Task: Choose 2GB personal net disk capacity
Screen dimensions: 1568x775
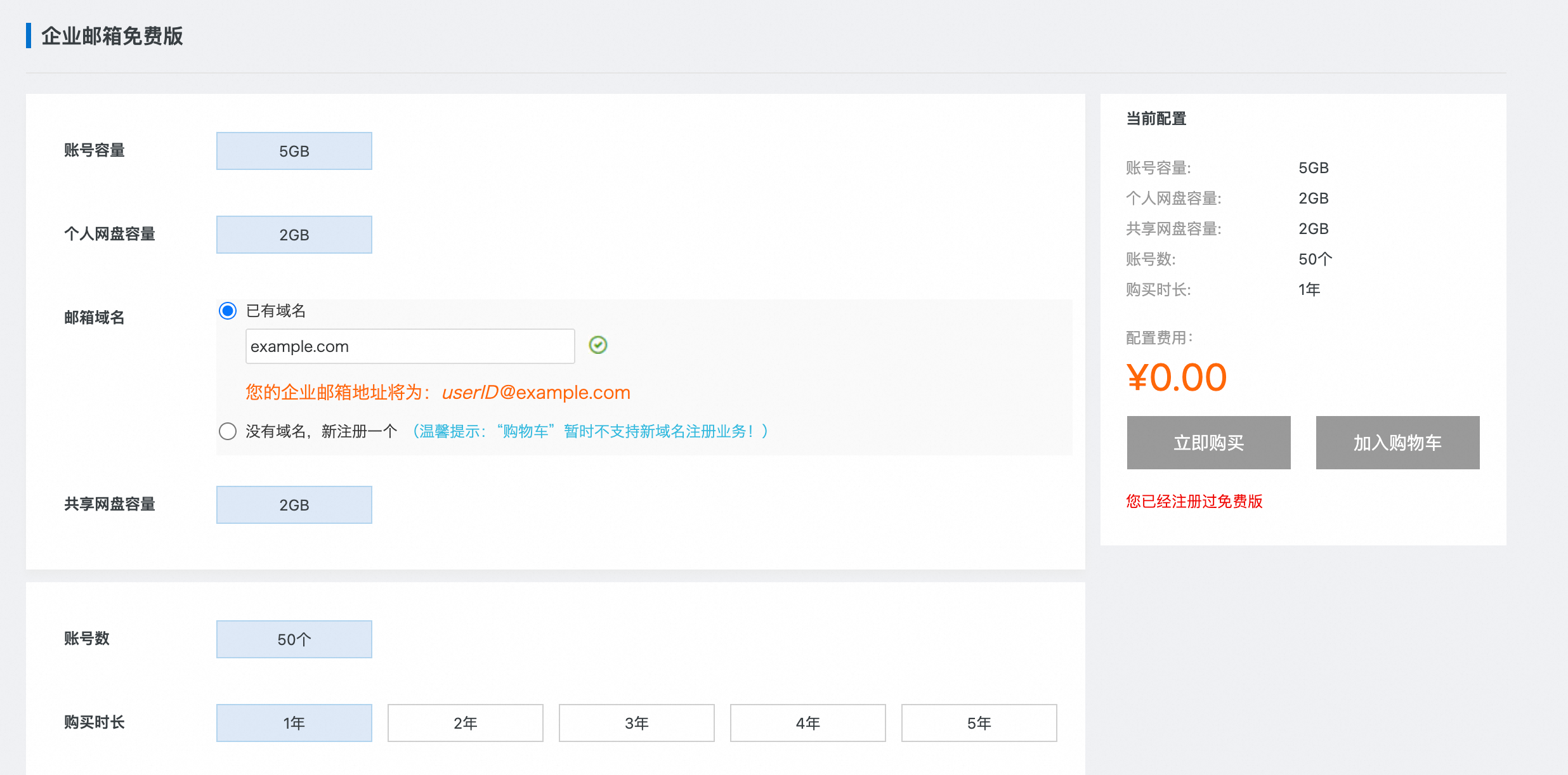Action: click(294, 235)
